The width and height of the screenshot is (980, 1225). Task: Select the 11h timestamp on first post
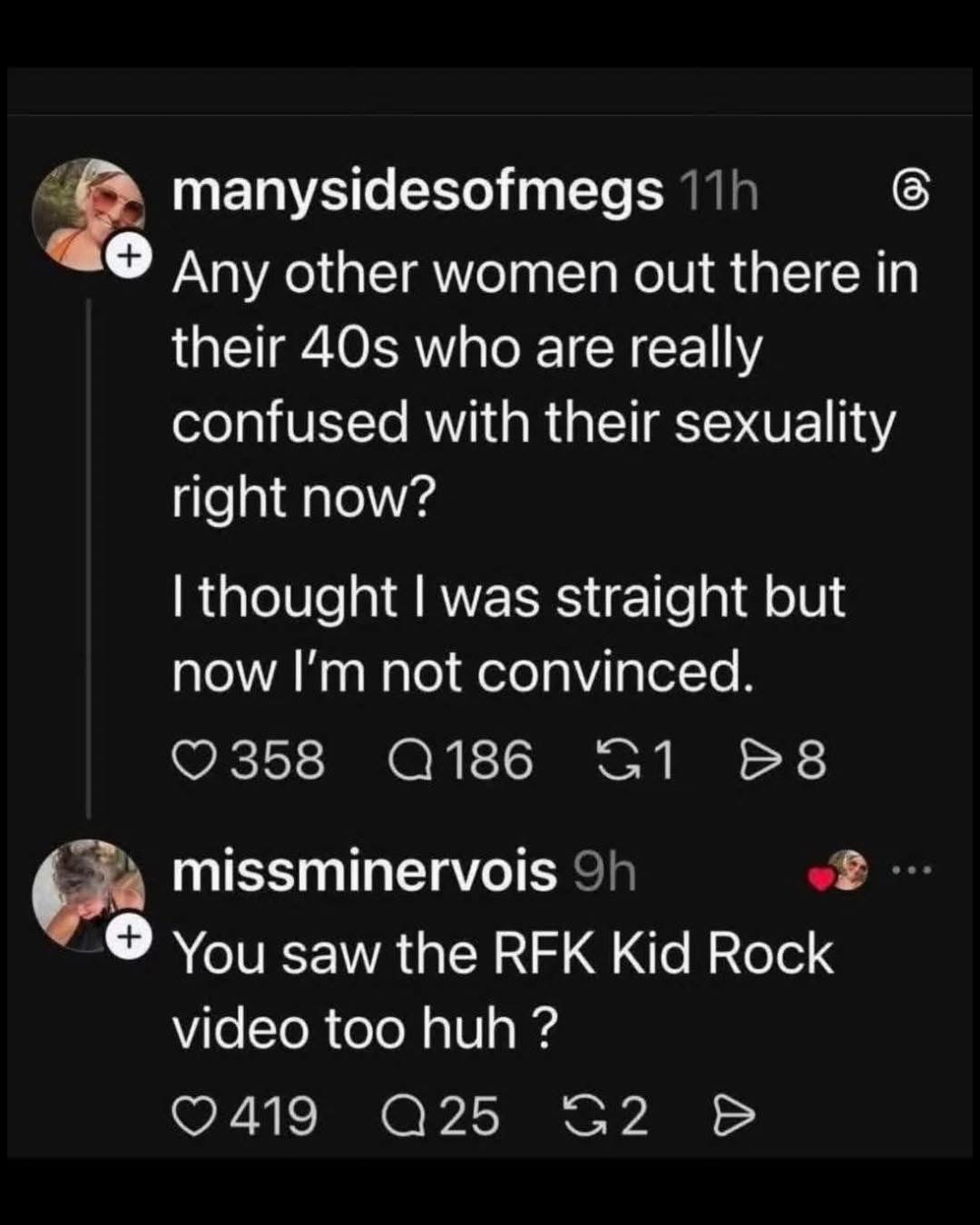pos(716,191)
